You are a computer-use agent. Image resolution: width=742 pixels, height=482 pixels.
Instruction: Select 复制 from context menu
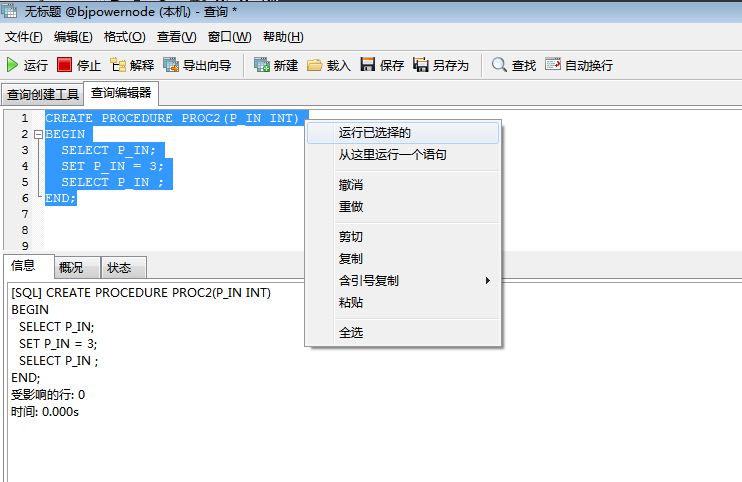point(403,259)
